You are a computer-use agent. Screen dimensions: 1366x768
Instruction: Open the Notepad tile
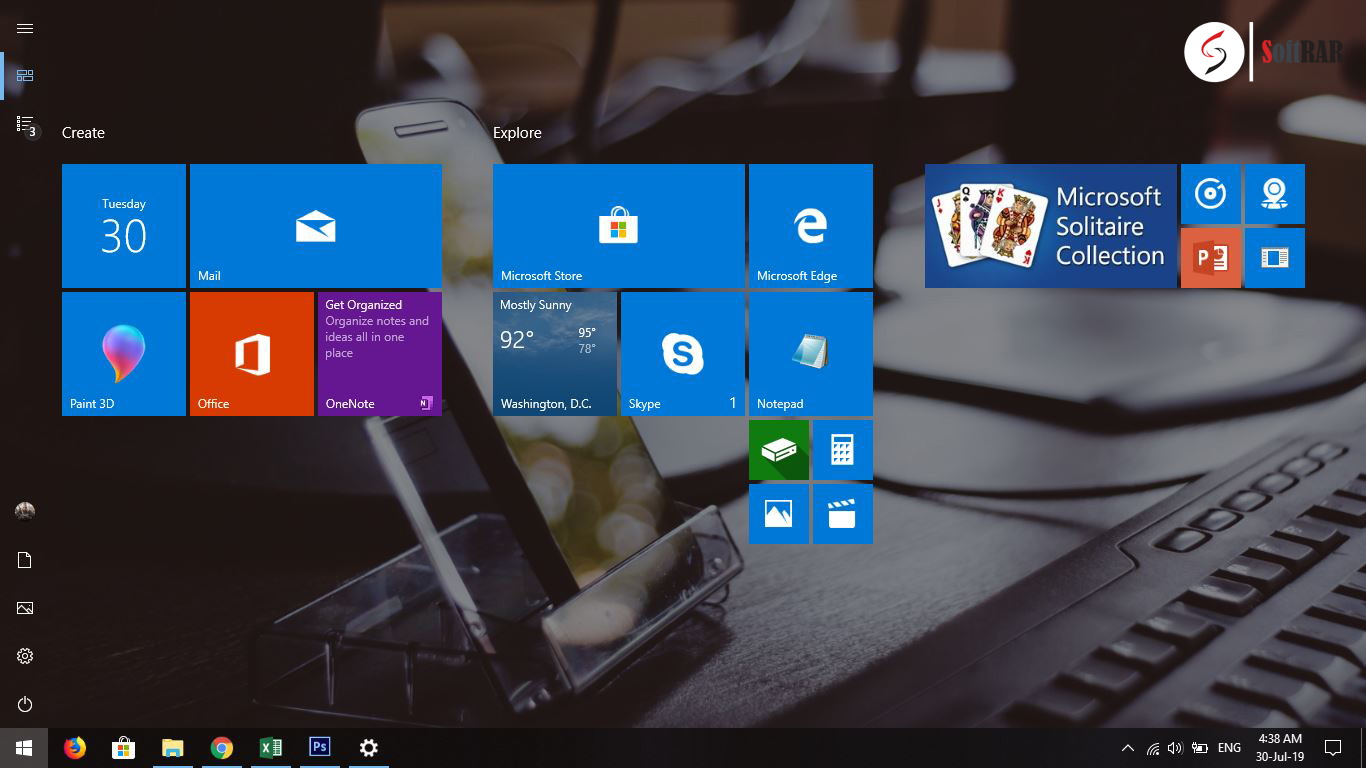point(811,354)
